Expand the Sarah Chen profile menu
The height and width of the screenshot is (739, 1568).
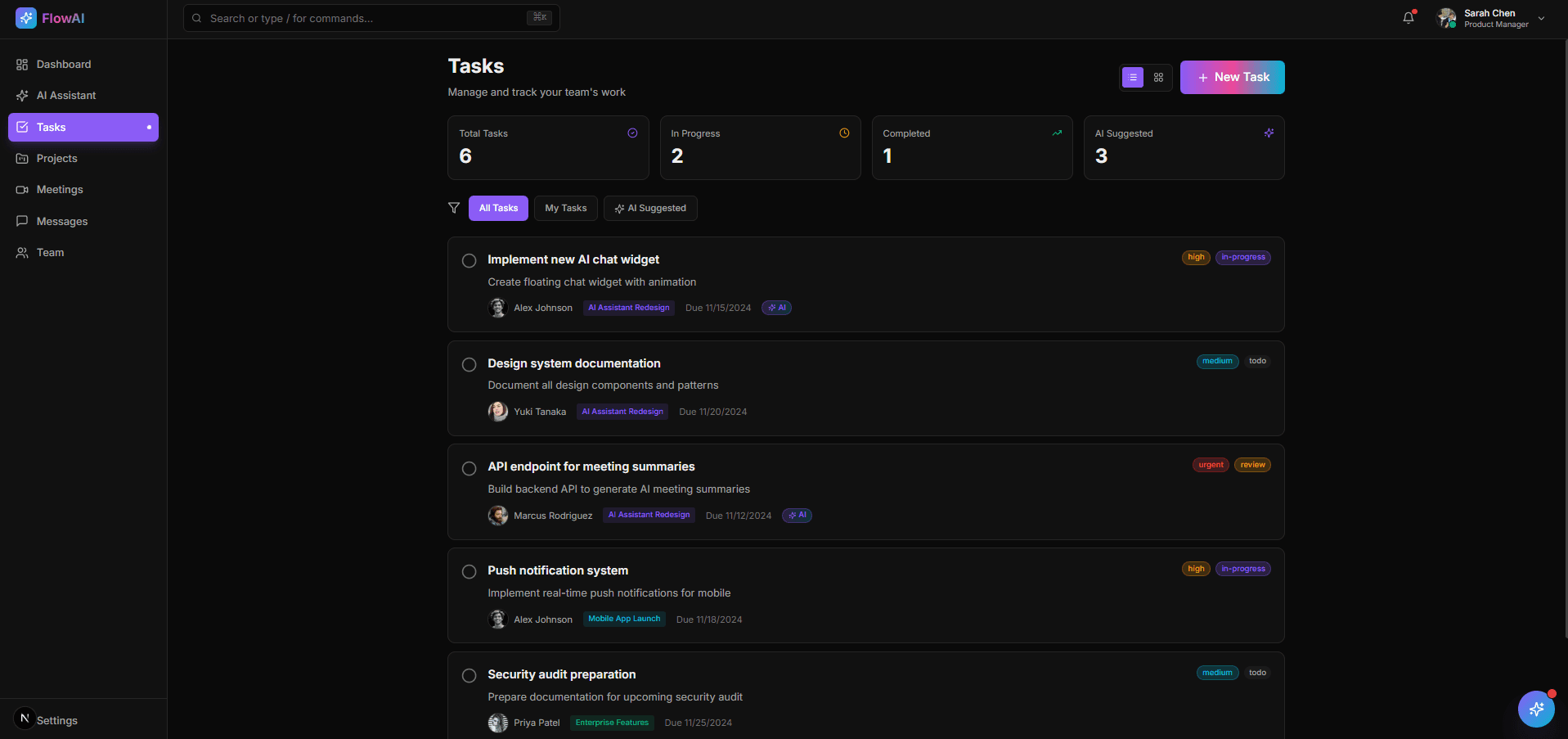tap(1490, 17)
